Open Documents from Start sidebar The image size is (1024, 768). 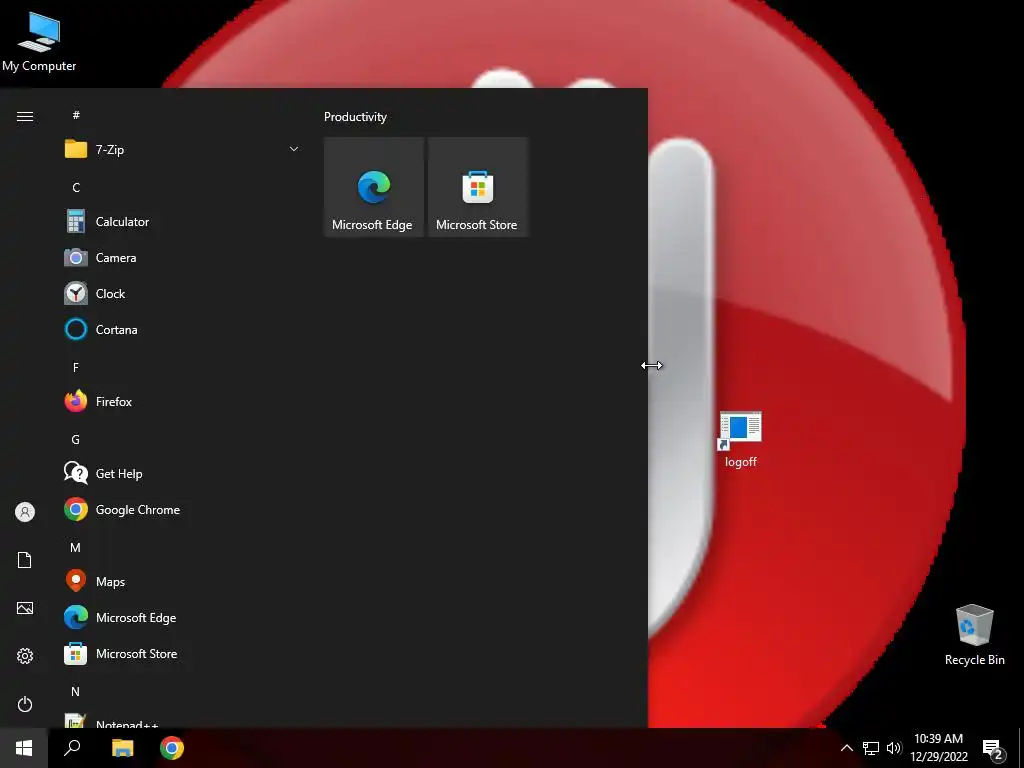[x=25, y=560]
